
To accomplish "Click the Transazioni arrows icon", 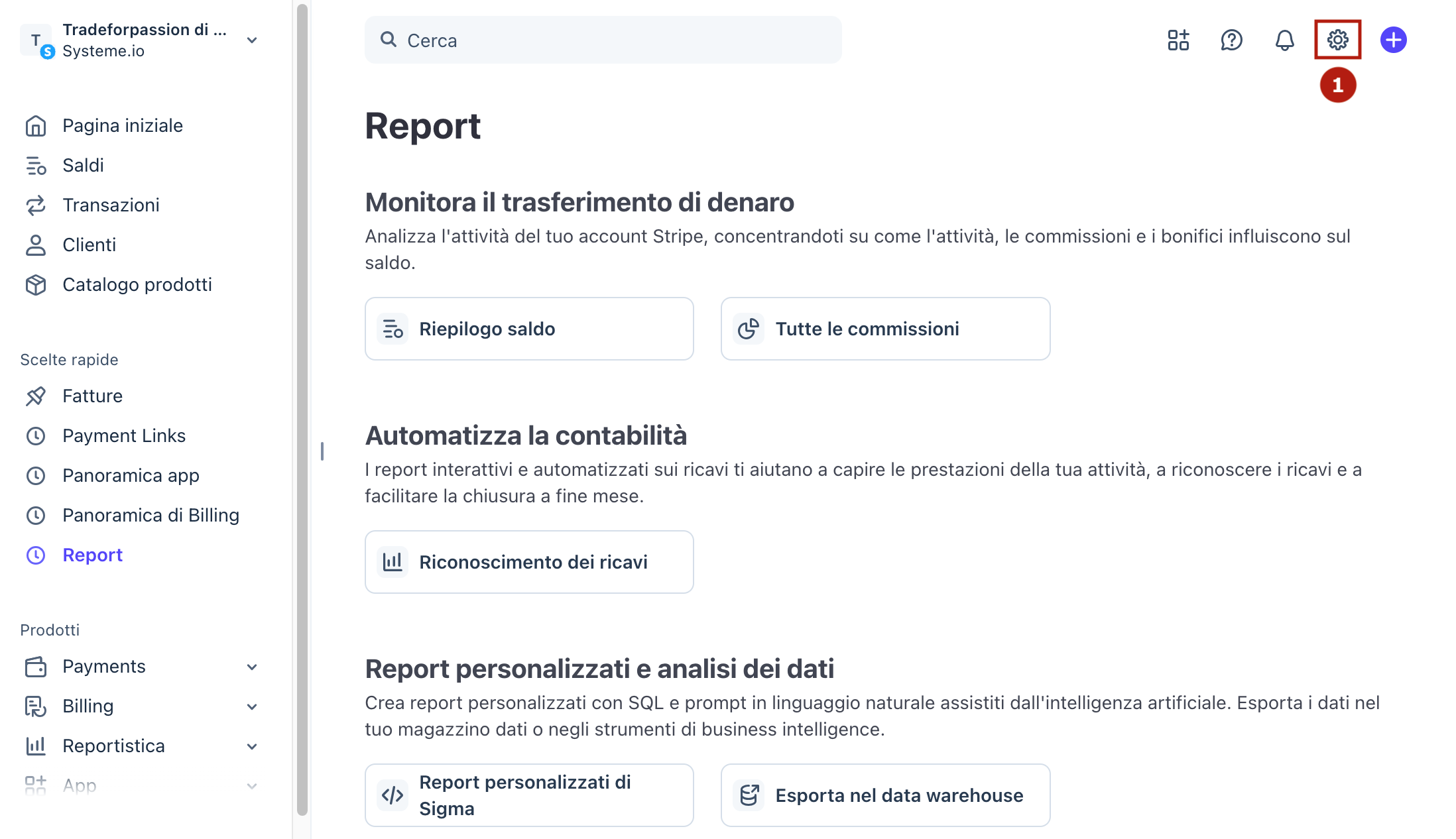I will (36, 205).
